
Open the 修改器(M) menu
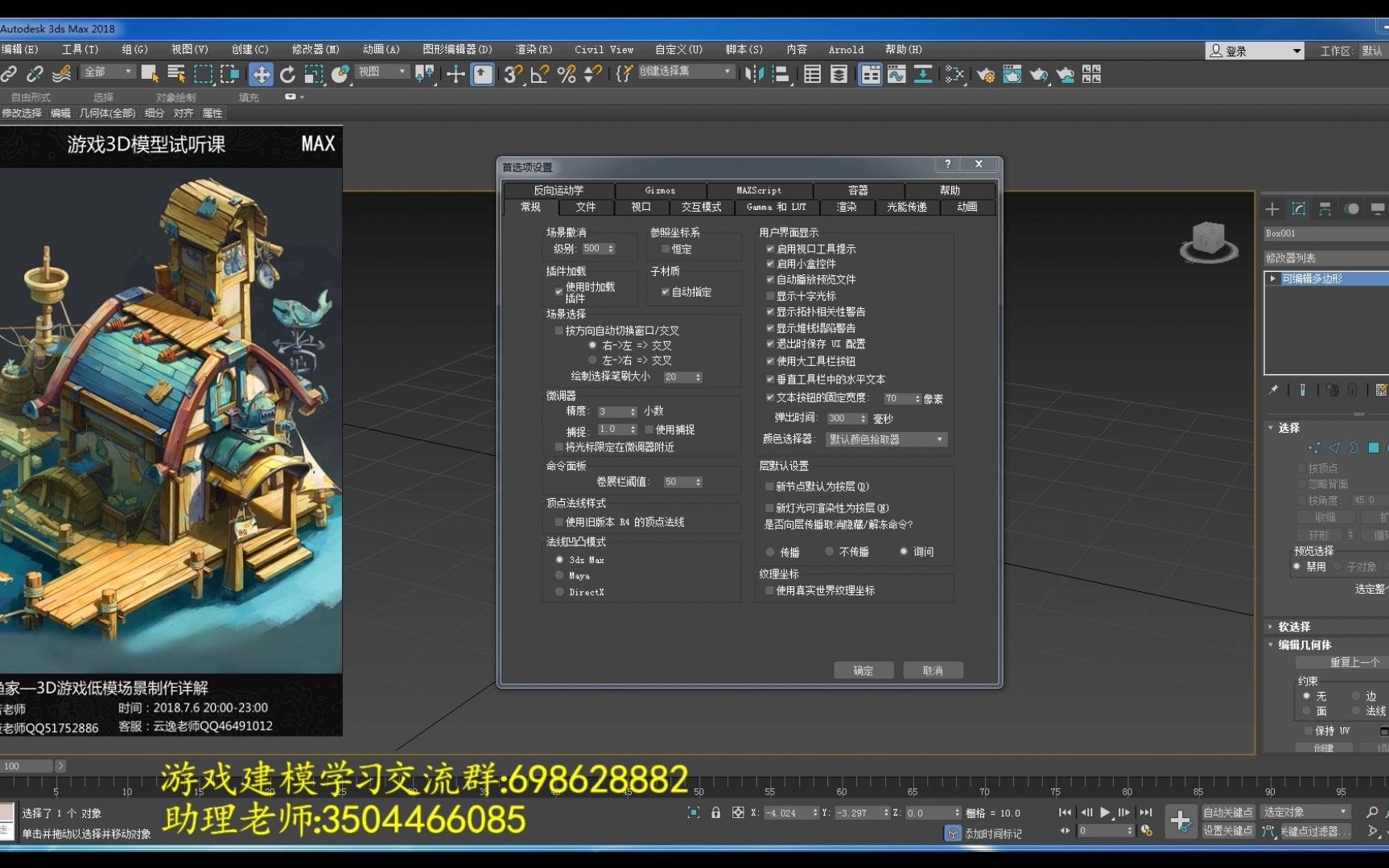click(315, 50)
